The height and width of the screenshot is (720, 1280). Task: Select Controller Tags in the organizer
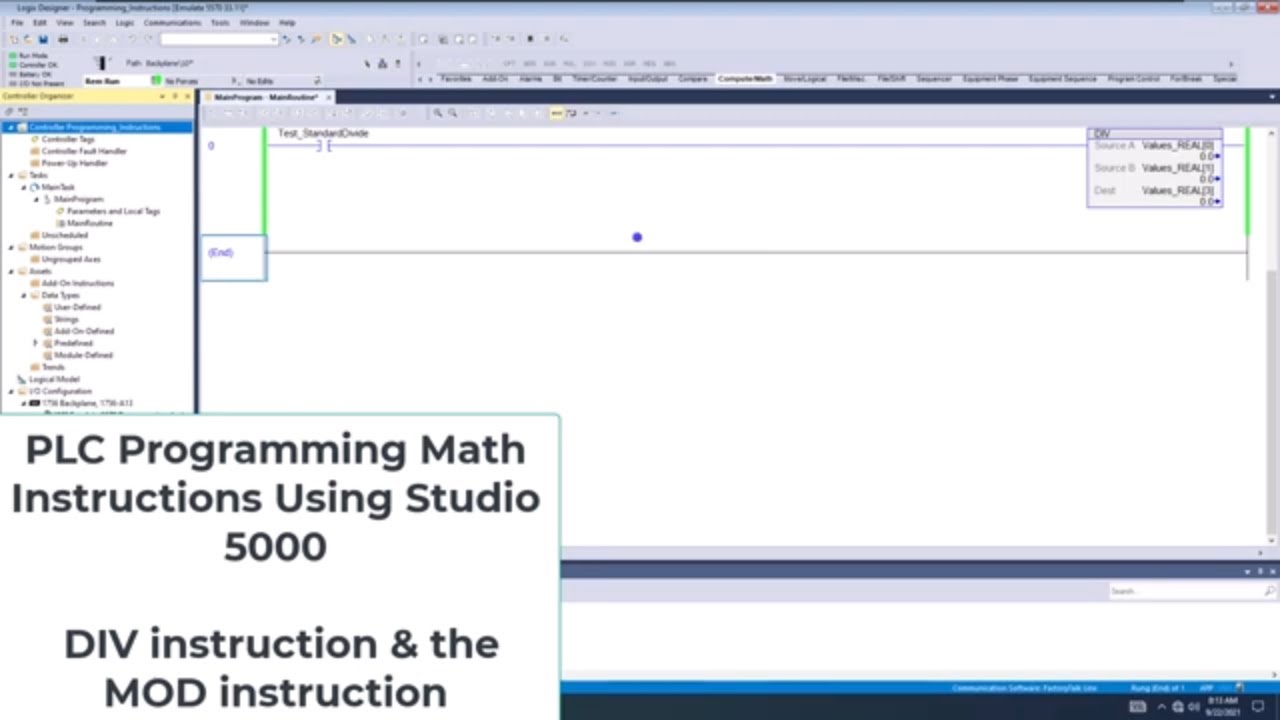pyautogui.click(x=68, y=139)
